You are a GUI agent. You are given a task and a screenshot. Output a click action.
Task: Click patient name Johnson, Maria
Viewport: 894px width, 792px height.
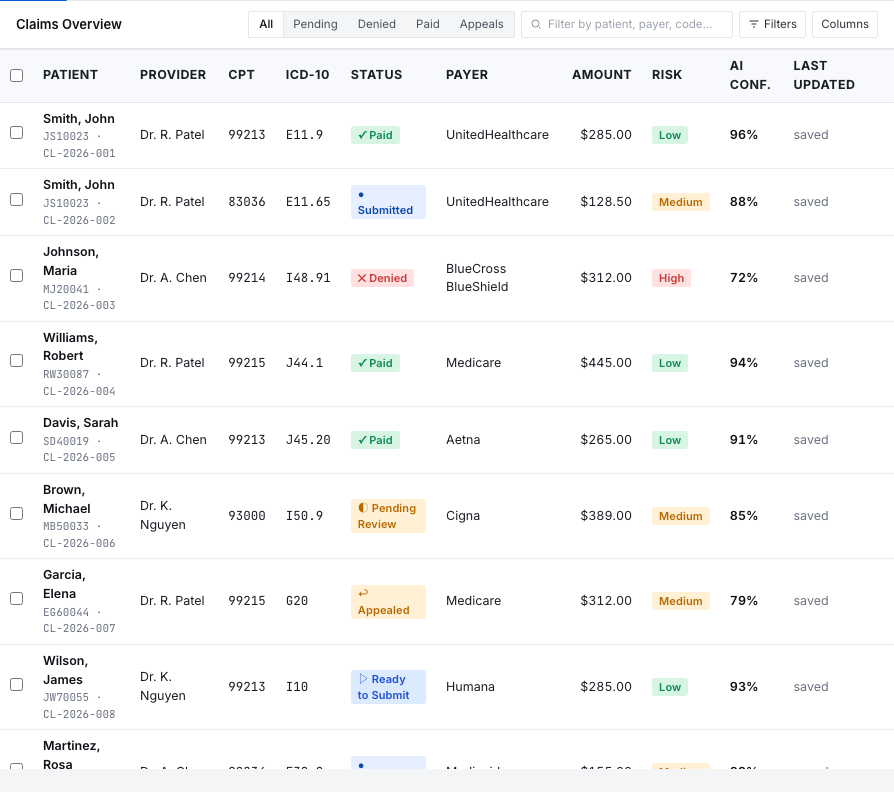[x=71, y=261]
